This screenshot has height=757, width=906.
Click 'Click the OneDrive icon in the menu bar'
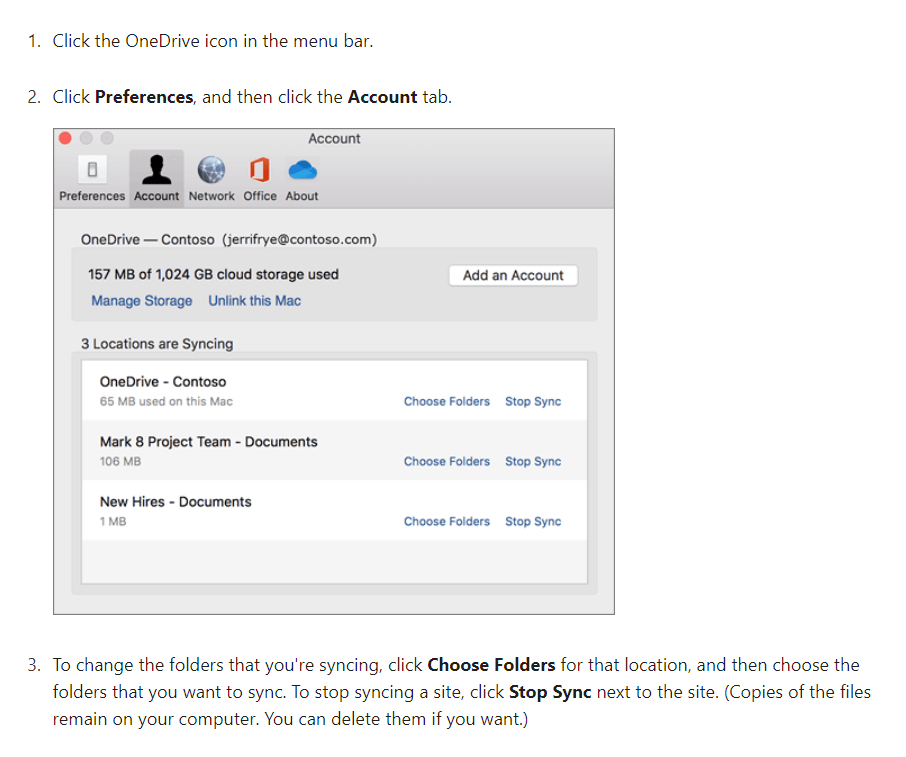(x=213, y=41)
